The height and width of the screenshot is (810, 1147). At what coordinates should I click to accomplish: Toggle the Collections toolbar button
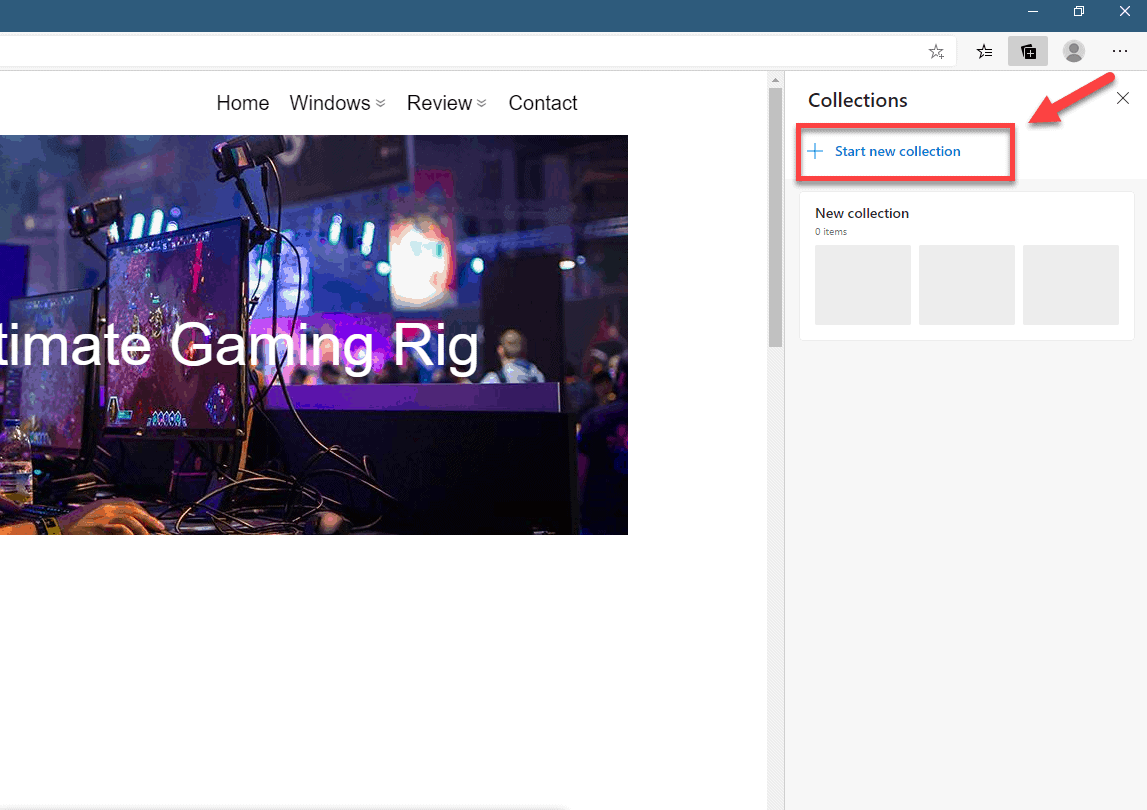click(x=1028, y=51)
